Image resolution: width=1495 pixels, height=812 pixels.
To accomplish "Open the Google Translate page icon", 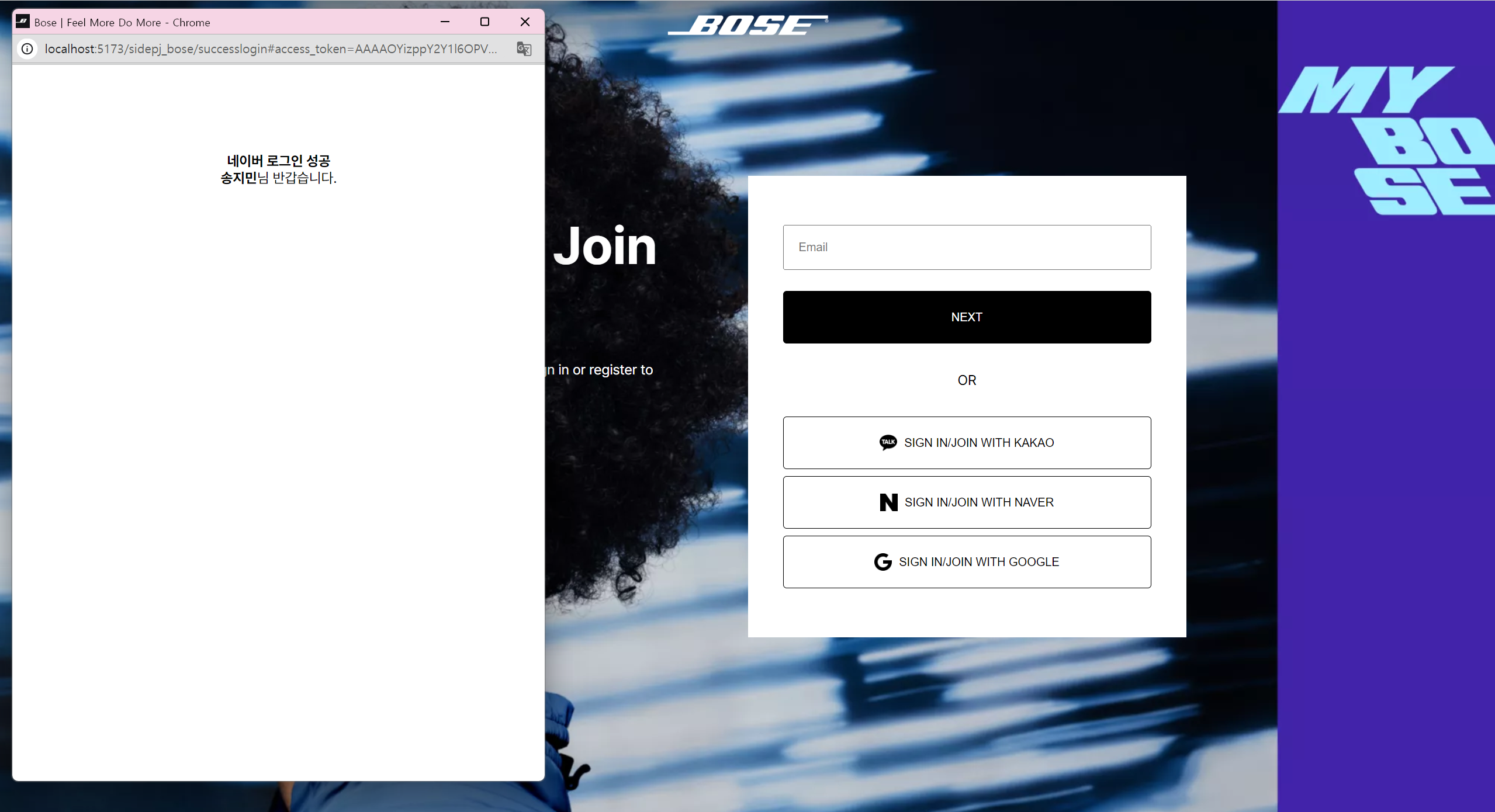I will click(524, 49).
